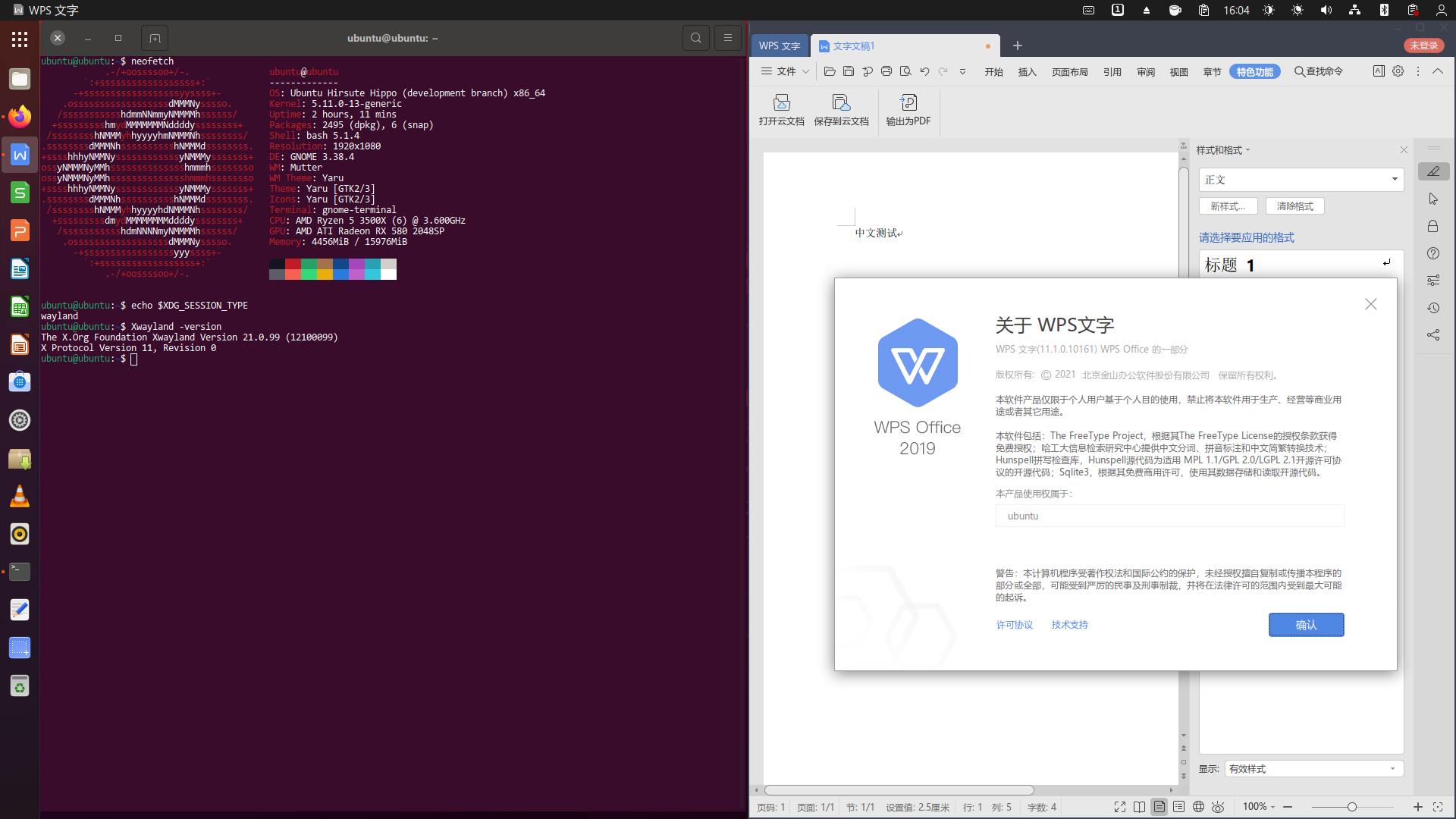Image resolution: width=1456 pixels, height=819 pixels.
Task: Click the 新样式... button
Action: pyautogui.click(x=1228, y=206)
